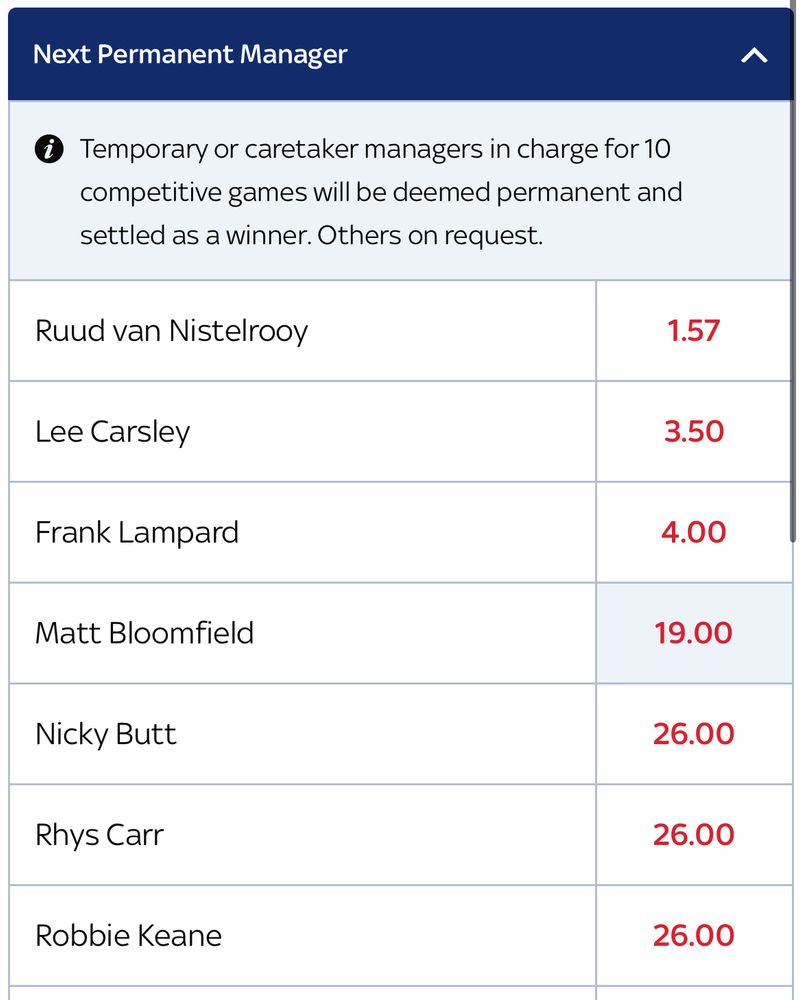Select Nicky Butt odds 26.00
Screen dimensions: 802x1000
694,734
